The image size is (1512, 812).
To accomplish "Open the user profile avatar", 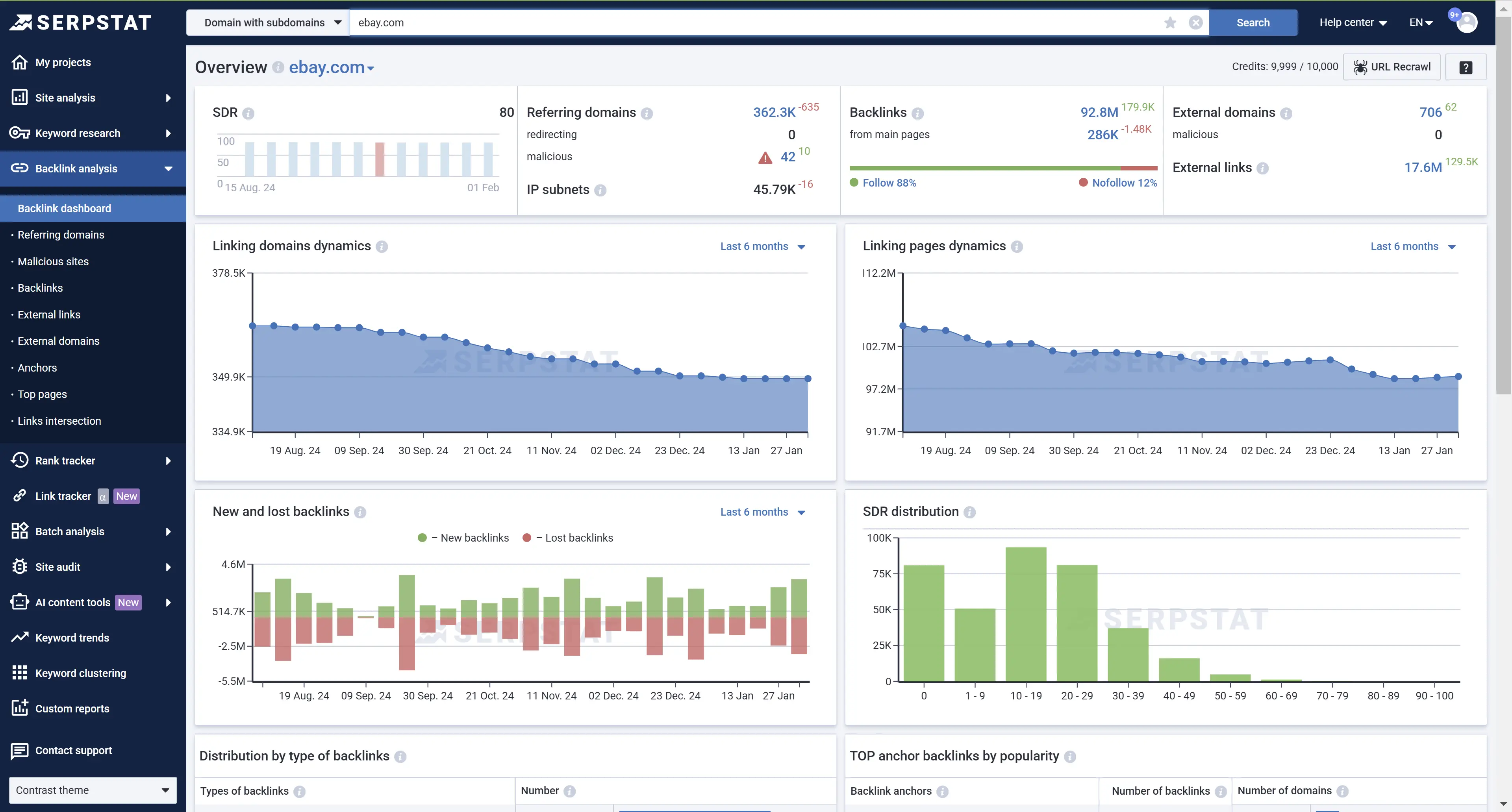I will click(1467, 22).
